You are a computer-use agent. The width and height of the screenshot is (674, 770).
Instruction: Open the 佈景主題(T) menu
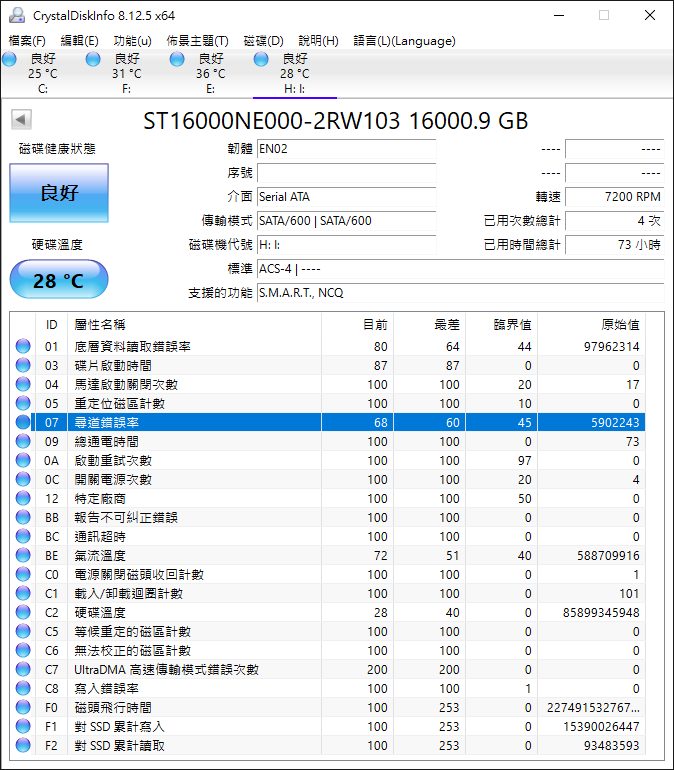(x=197, y=41)
